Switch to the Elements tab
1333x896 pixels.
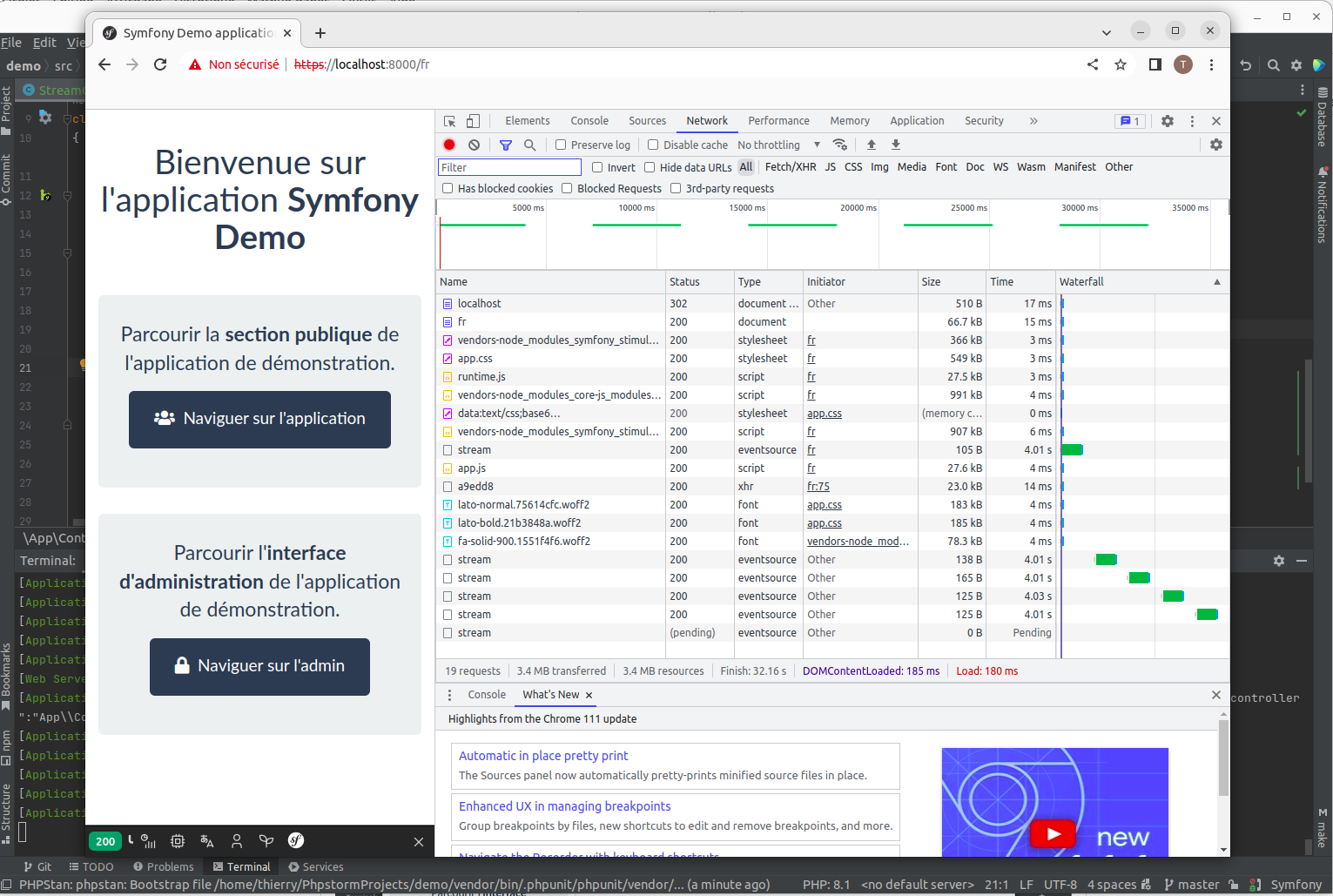pyautogui.click(x=528, y=120)
